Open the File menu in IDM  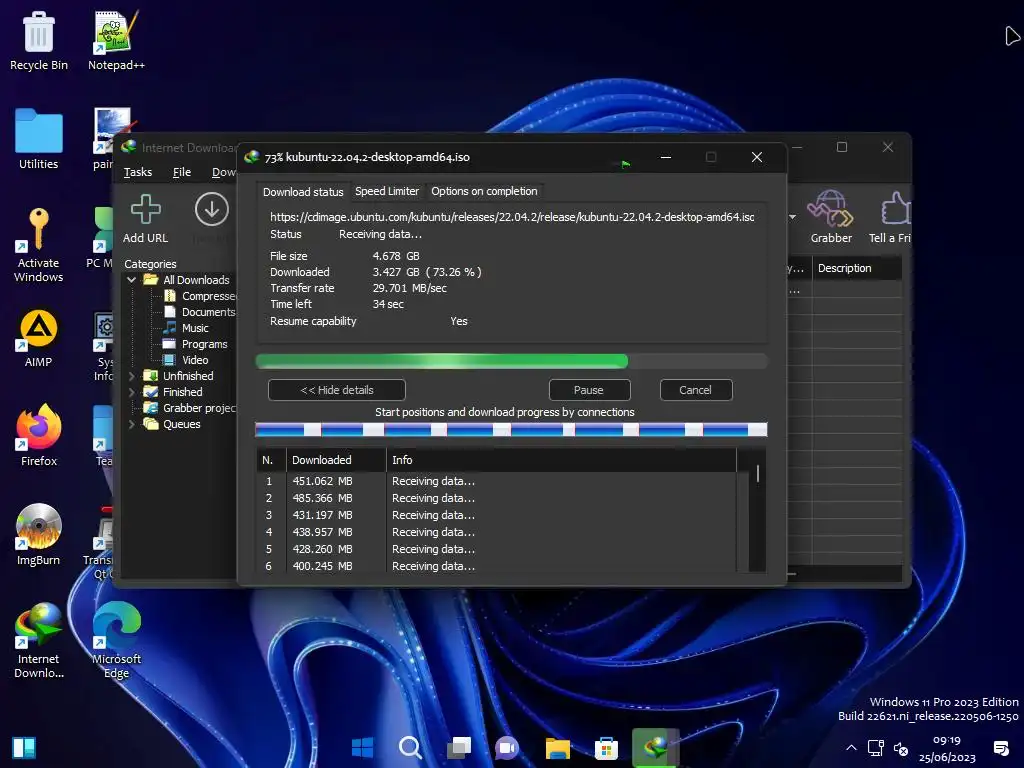pyautogui.click(x=182, y=172)
